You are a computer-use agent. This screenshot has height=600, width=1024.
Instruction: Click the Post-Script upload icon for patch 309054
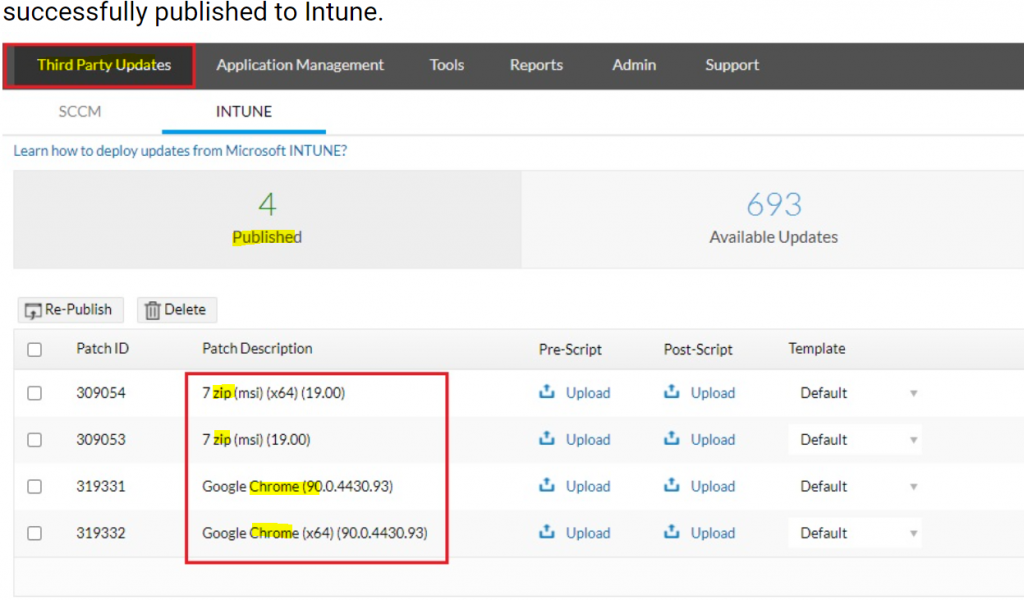(x=672, y=393)
